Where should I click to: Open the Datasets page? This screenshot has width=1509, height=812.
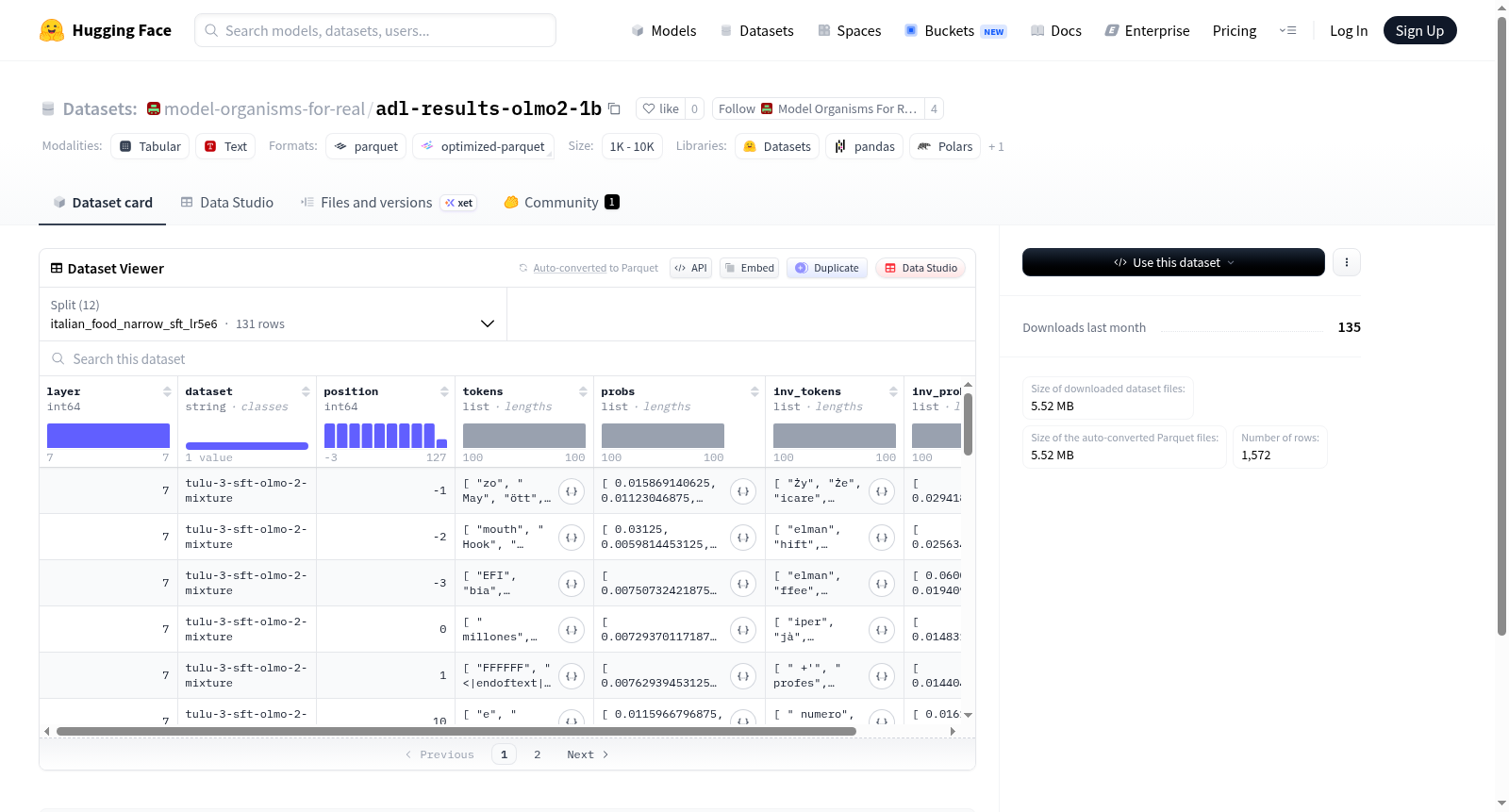(x=756, y=30)
